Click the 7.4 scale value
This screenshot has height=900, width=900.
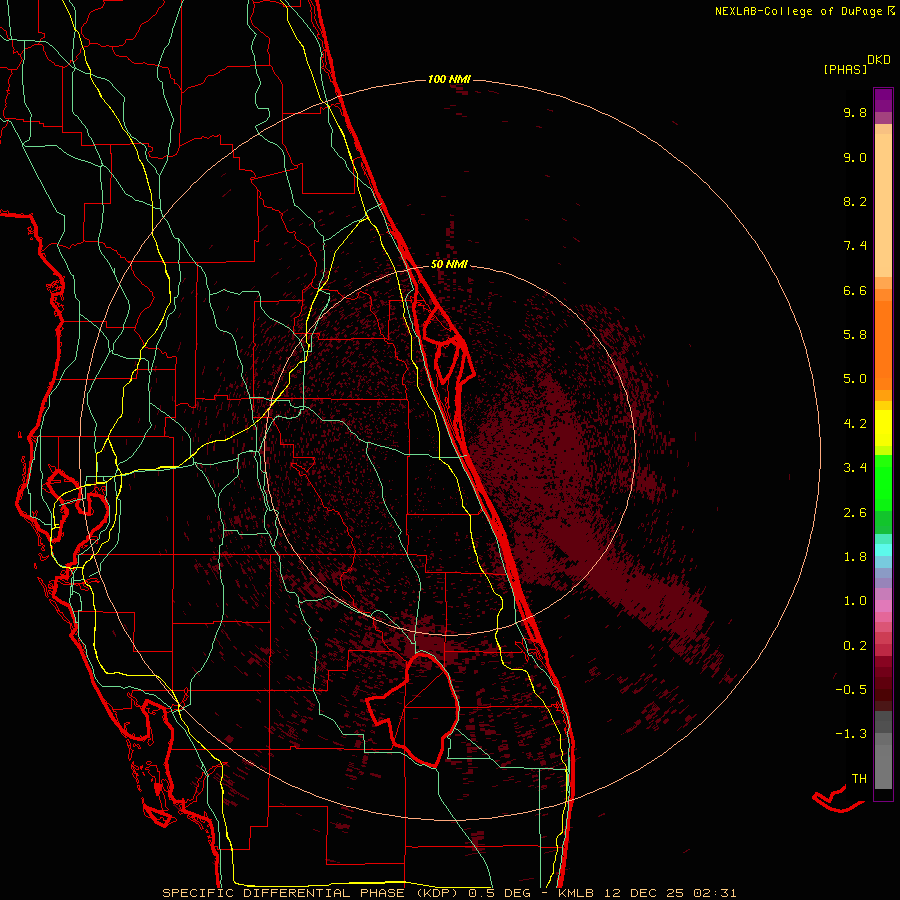855,246
